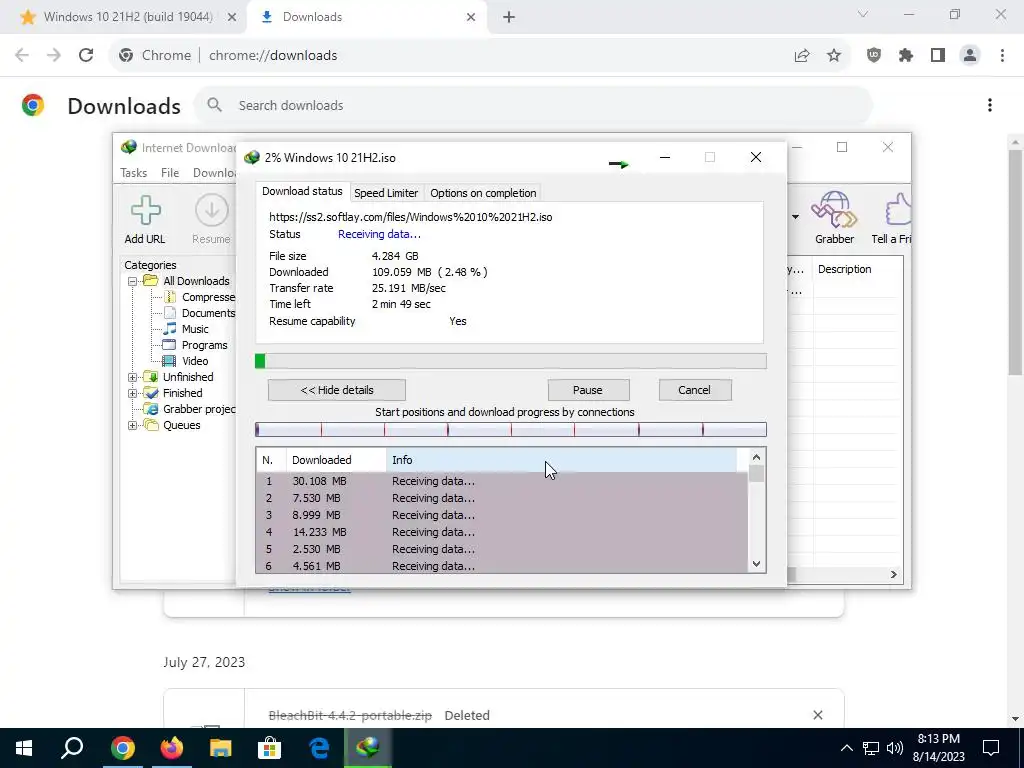Click the uBlock shield extension icon
Image resolution: width=1024 pixels, height=768 pixels.
[874, 56]
